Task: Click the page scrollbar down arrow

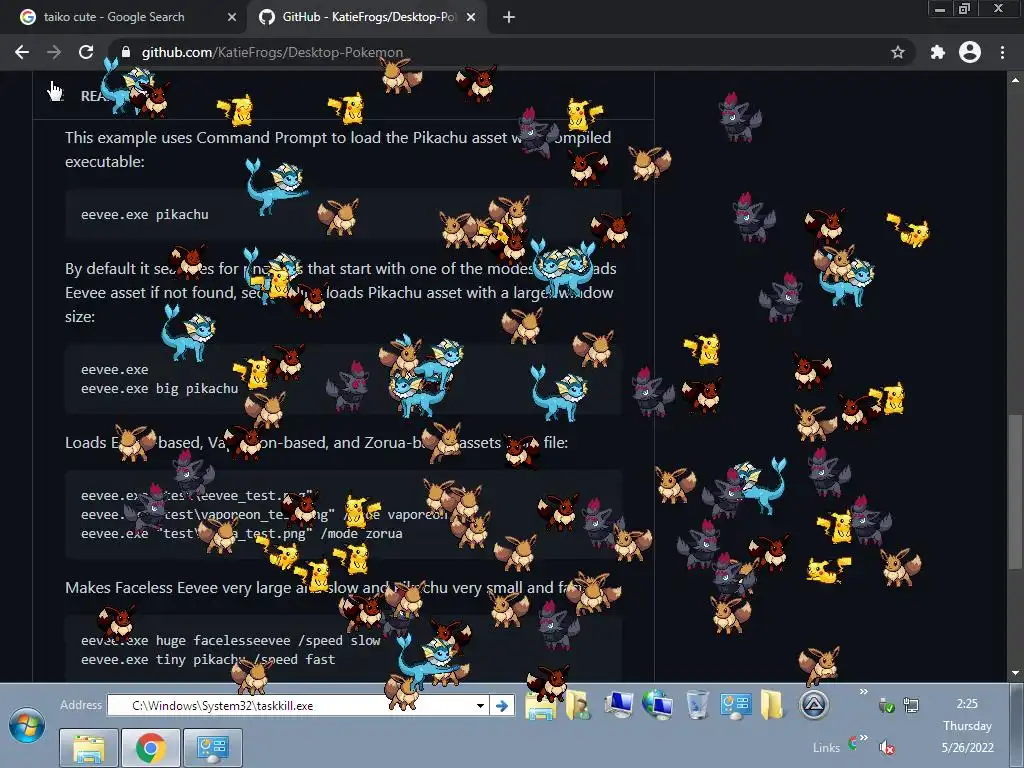Action: point(1015,673)
